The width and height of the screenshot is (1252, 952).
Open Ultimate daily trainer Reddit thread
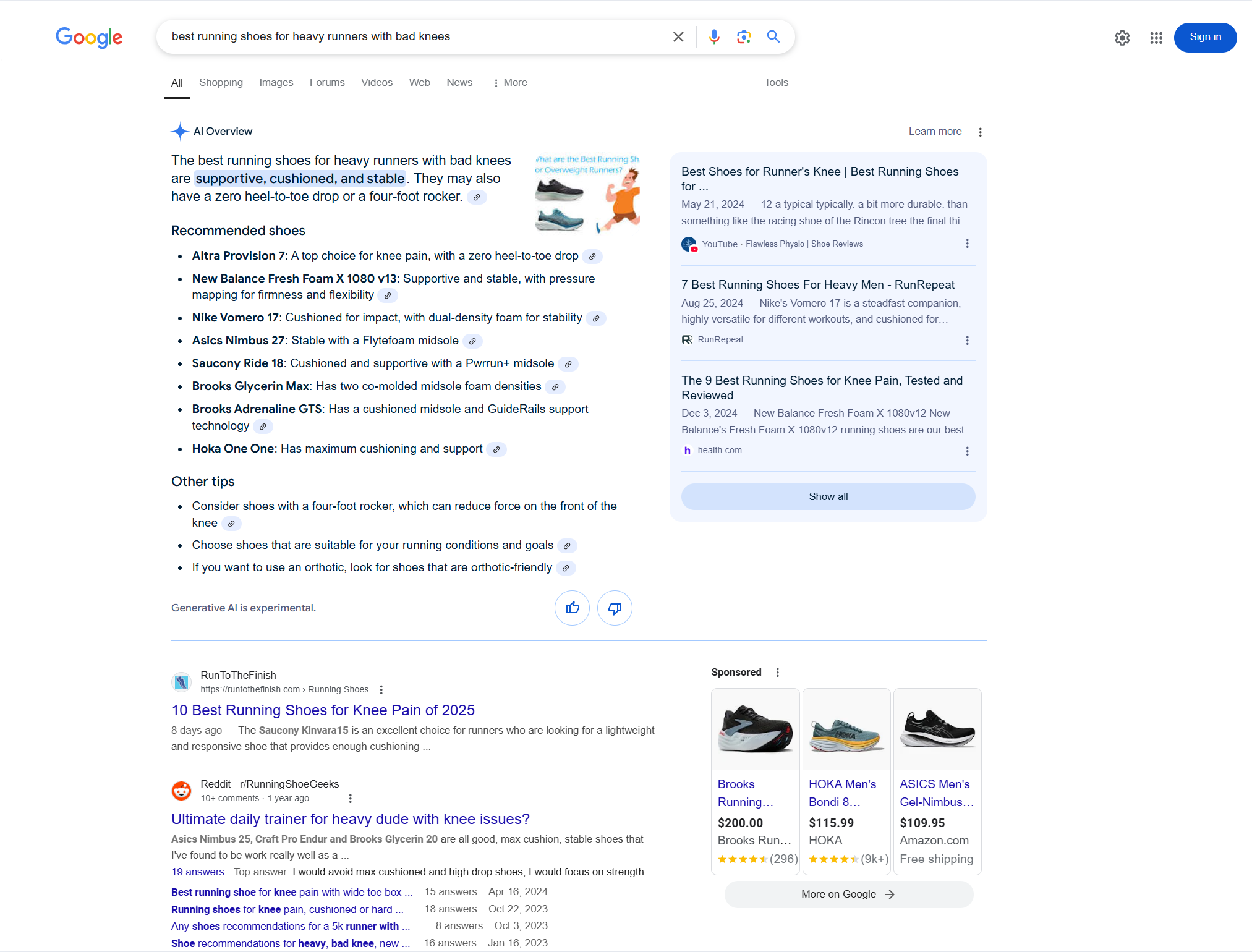click(x=351, y=820)
